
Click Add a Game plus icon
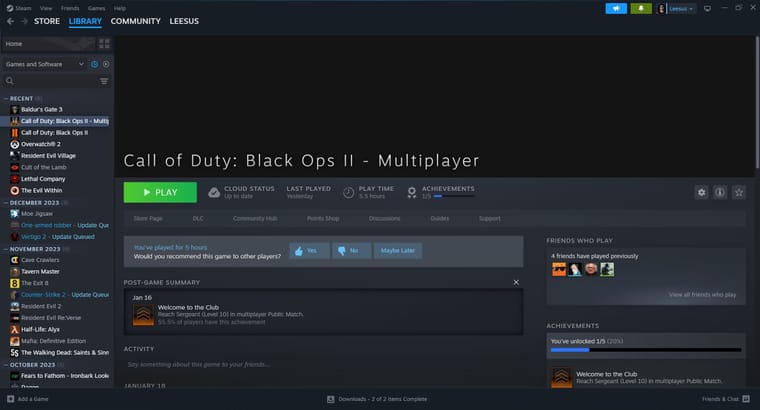[x=10, y=399]
